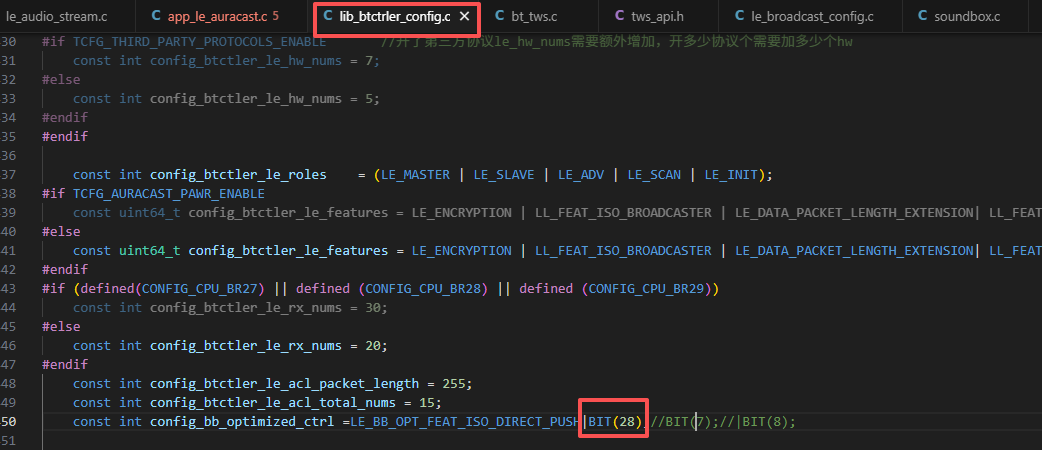Click #endif on line 35
The image size is (1042, 450).
64,136
